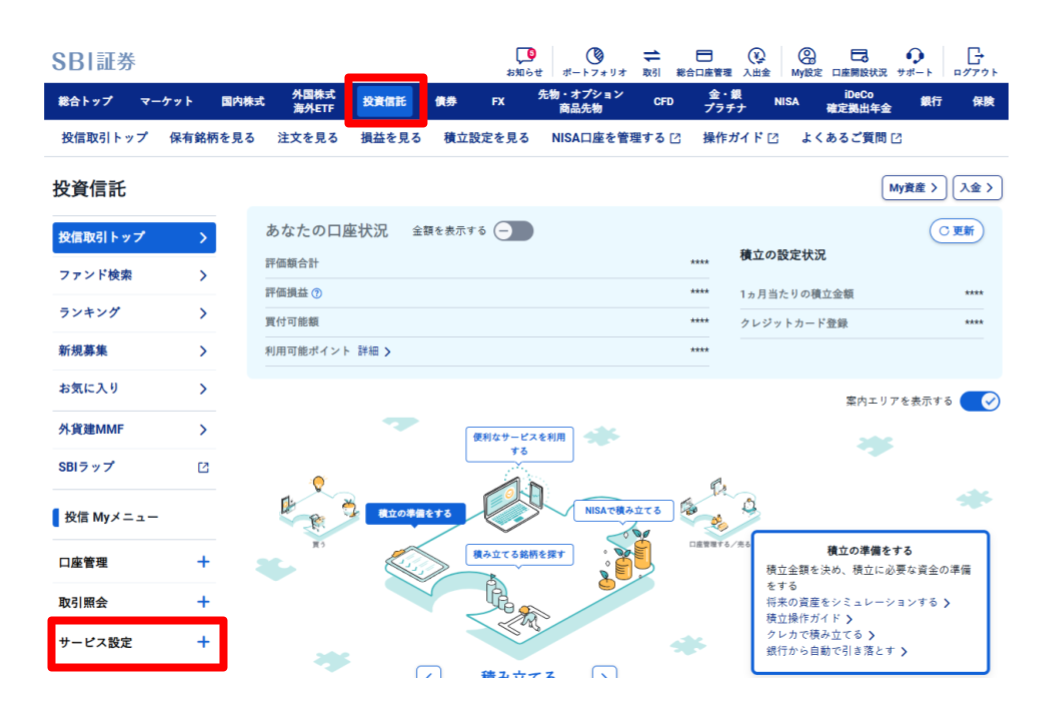Open 積立操作ガイド link
This screenshot has height=720, width=1040.
click(x=809, y=619)
